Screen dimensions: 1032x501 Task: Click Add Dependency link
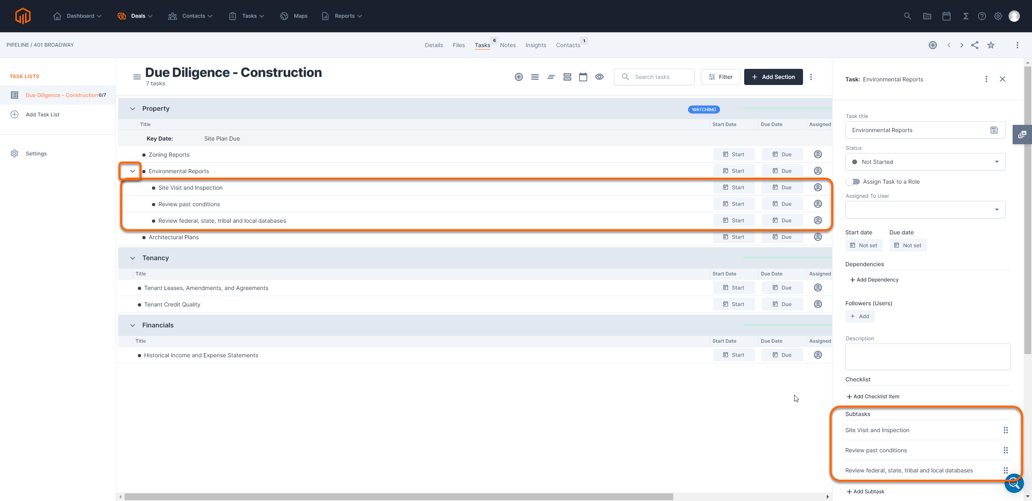click(x=873, y=280)
